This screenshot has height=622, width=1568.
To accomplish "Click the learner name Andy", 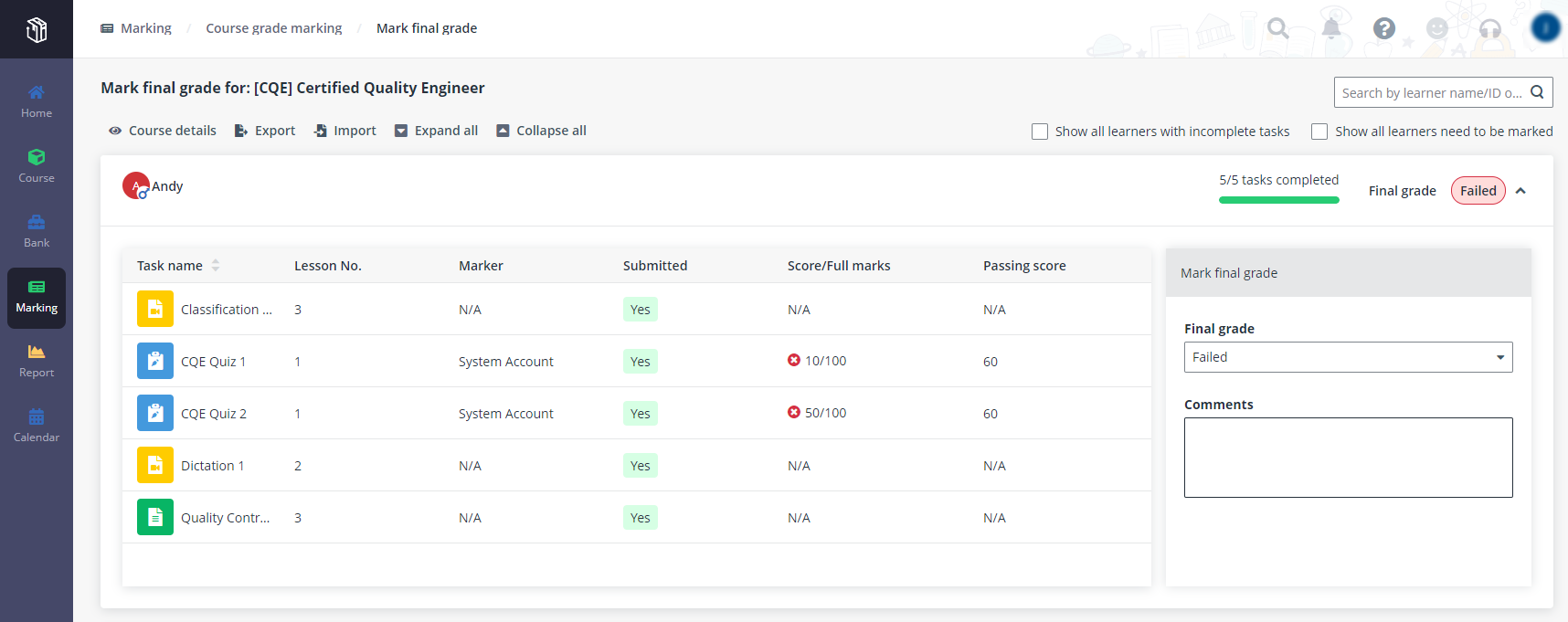I will (167, 186).
